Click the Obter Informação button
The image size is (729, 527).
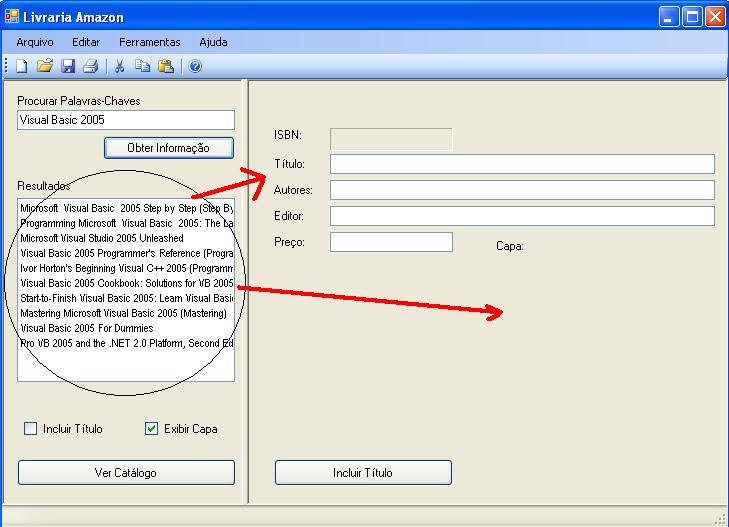click(x=169, y=148)
